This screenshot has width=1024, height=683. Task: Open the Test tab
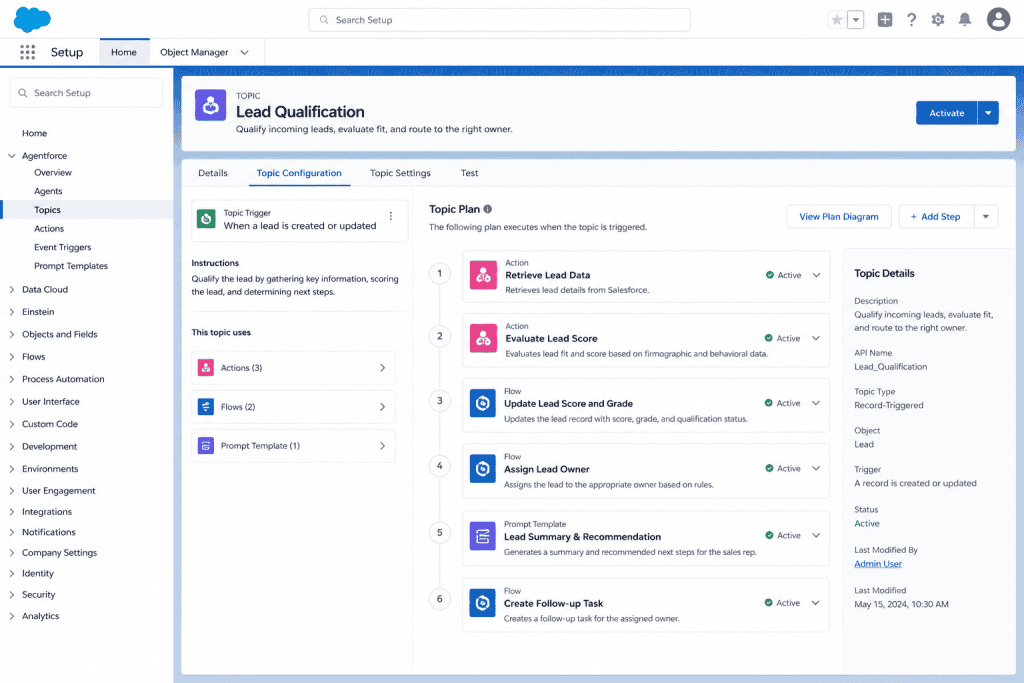470,173
